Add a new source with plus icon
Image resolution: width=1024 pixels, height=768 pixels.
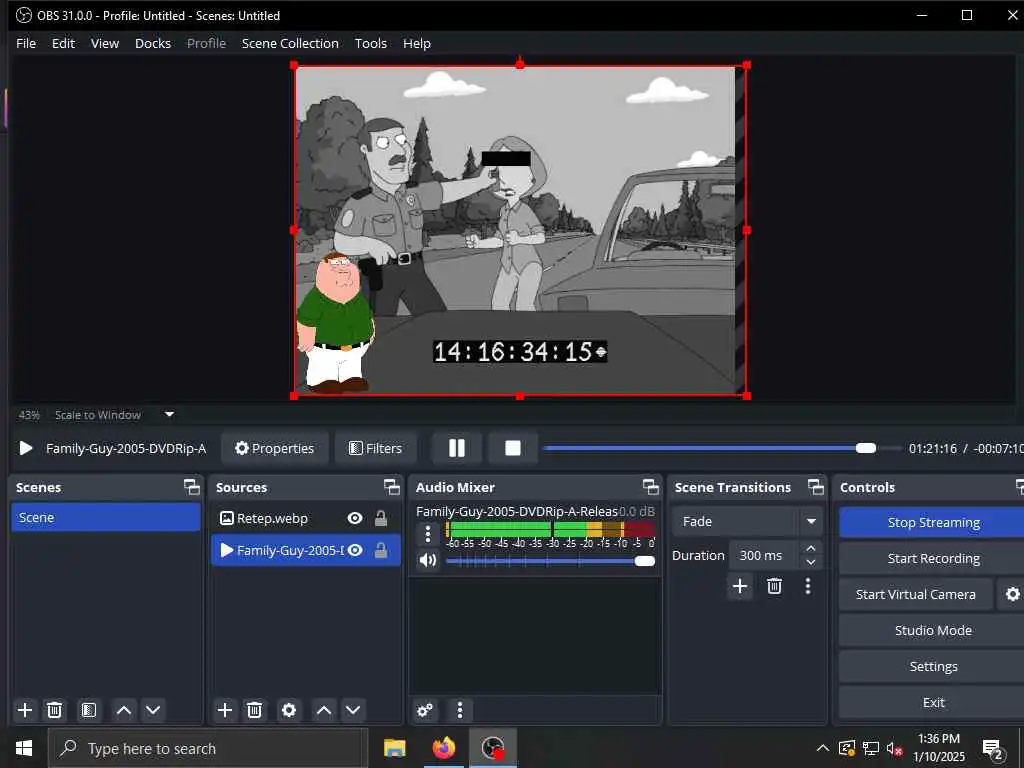click(225, 710)
